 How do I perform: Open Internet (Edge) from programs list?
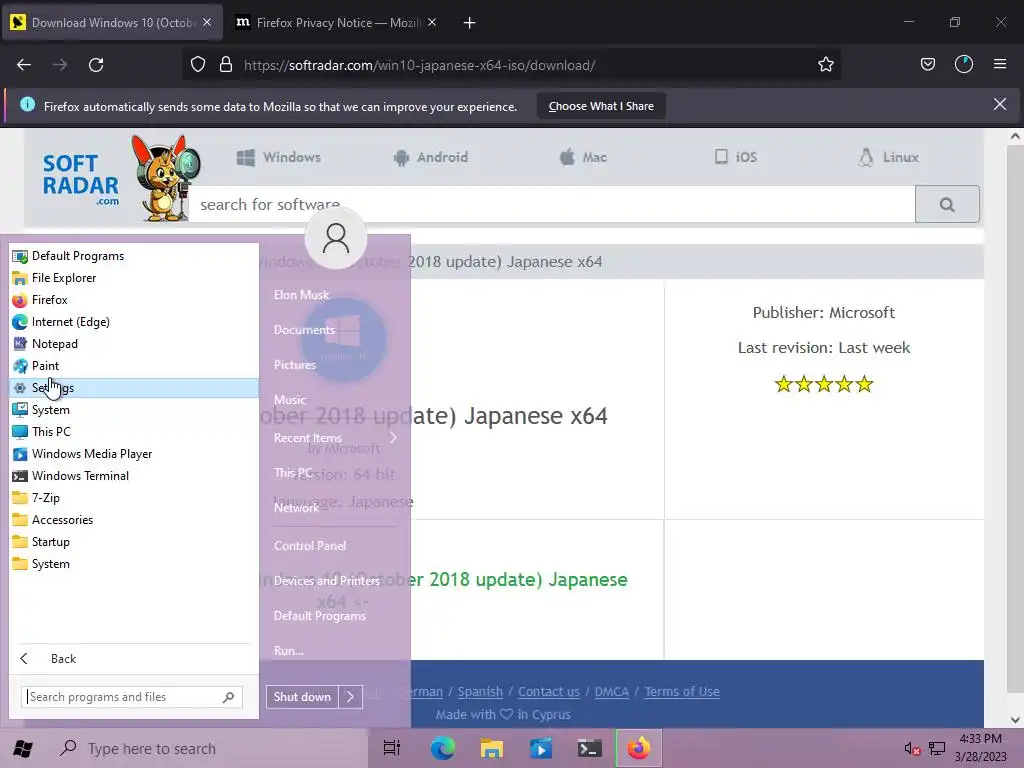click(134, 322)
